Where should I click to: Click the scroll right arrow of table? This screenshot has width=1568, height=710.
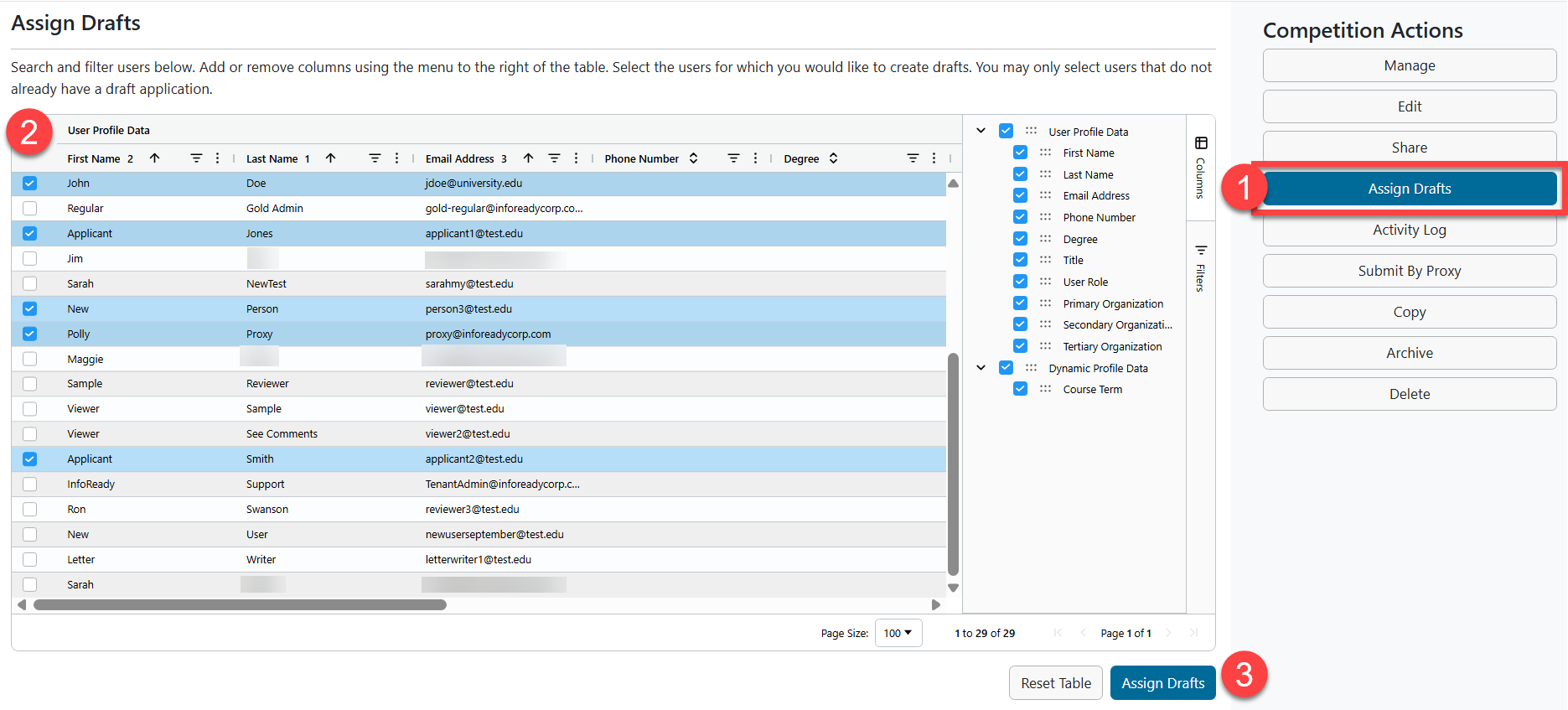936,604
